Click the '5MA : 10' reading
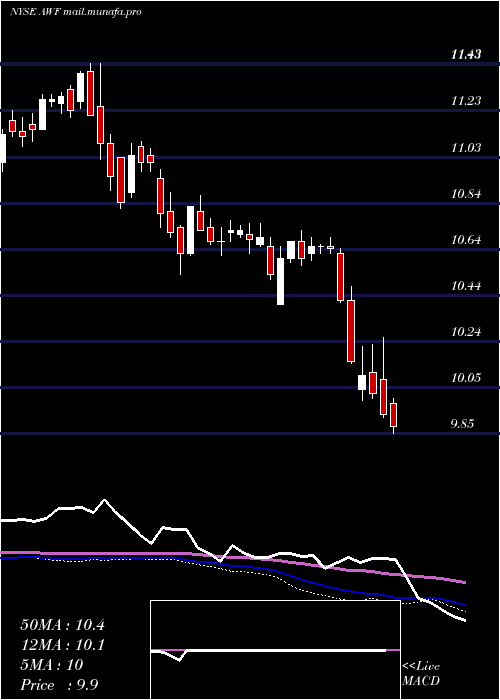500x700 pixels. click(52, 665)
